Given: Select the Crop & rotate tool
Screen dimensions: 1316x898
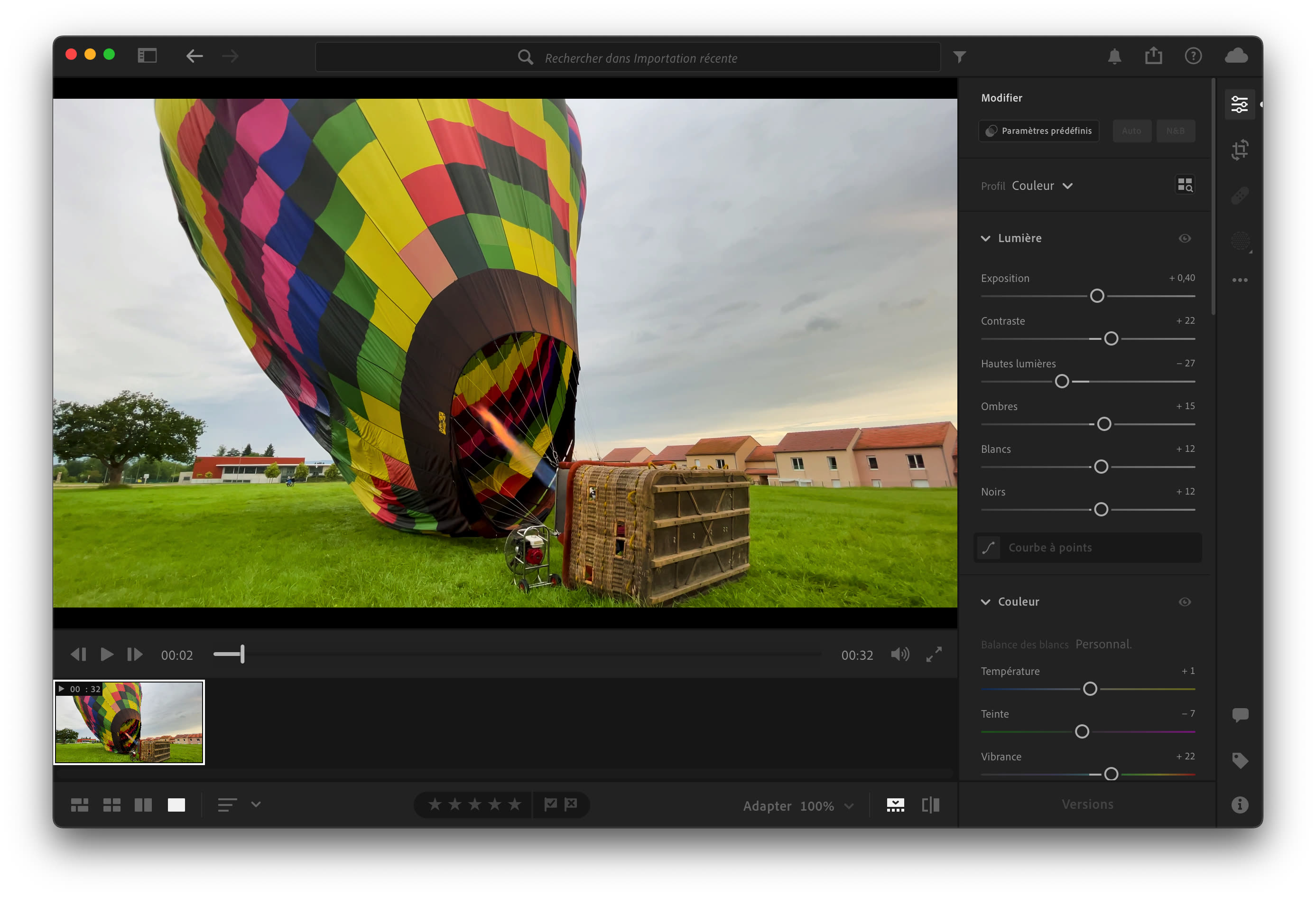Looking at the screenshot, I should point(1240,150).
